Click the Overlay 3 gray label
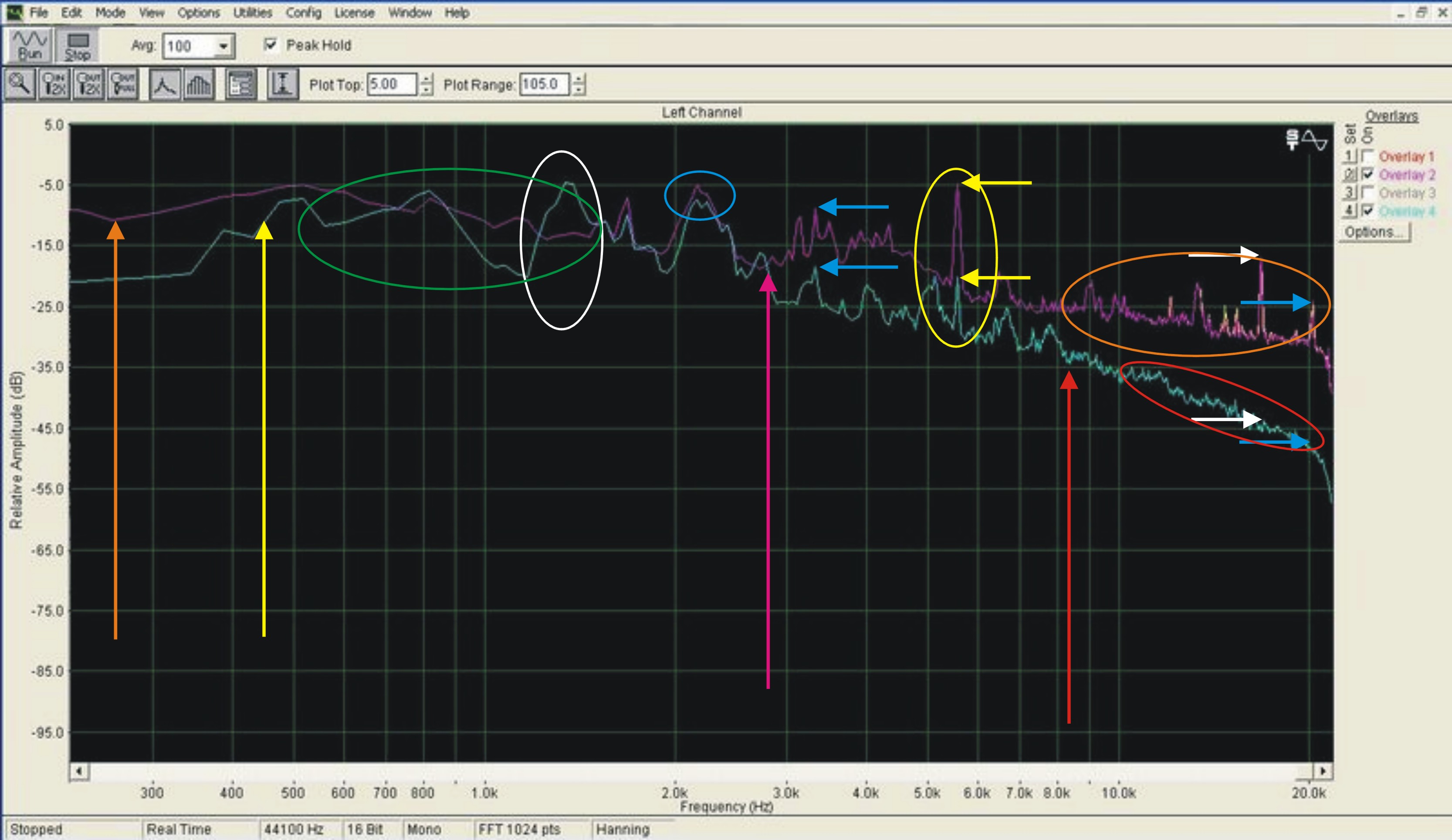 point(1407,192)
